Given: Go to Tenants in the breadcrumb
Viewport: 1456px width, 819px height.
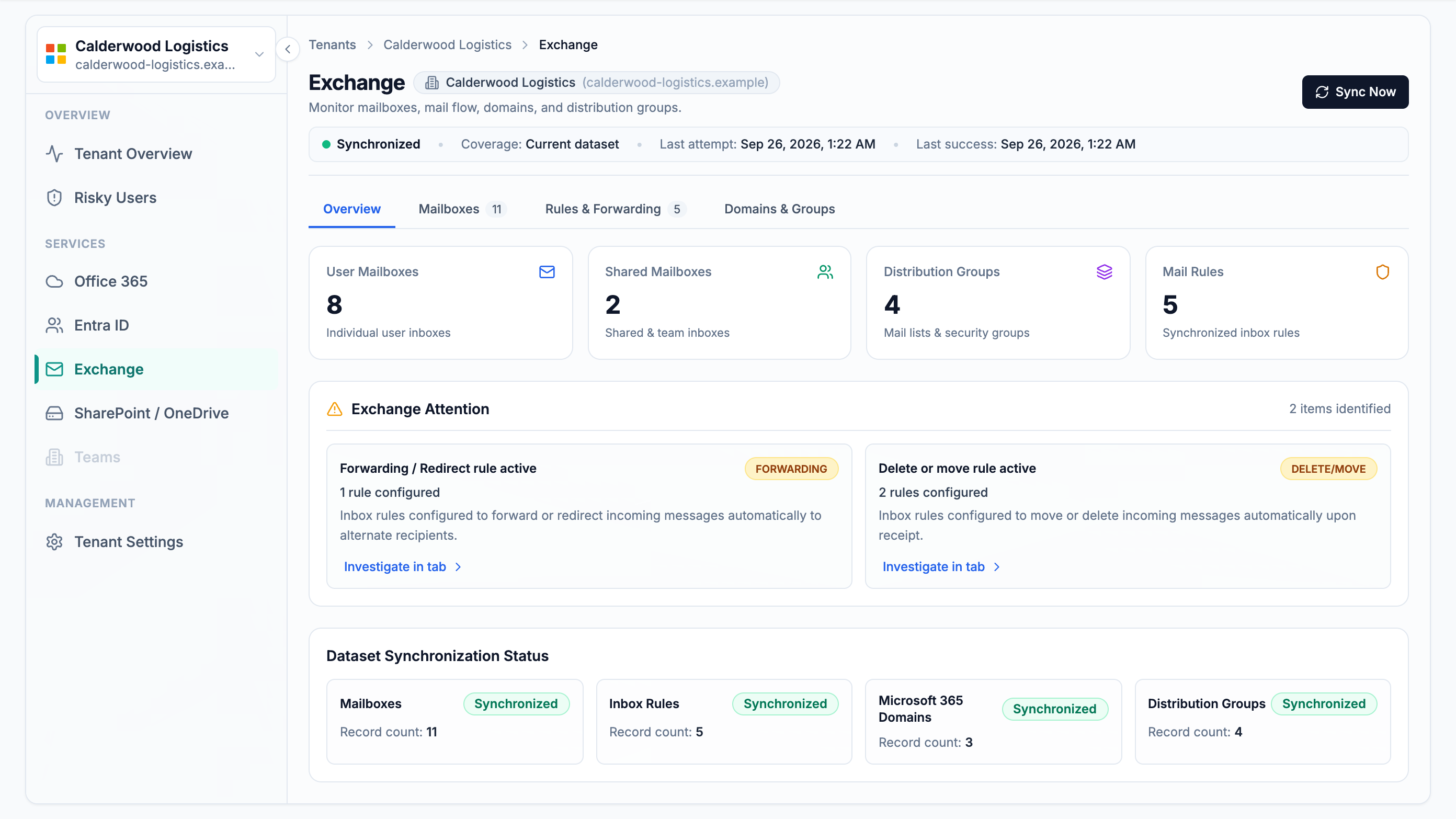Looking at the screenshot, I should pos(332,44).
